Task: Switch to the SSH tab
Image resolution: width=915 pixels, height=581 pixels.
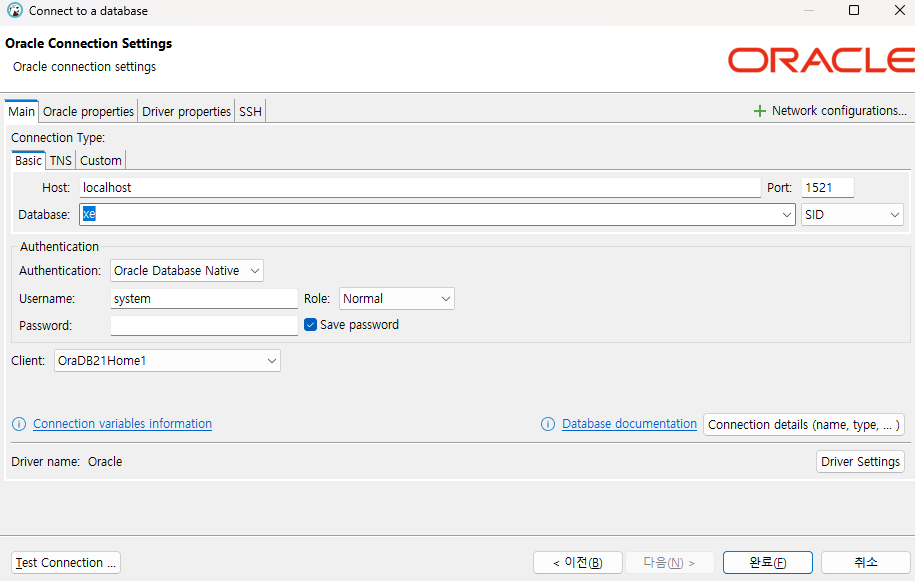Action: (250, 111)
